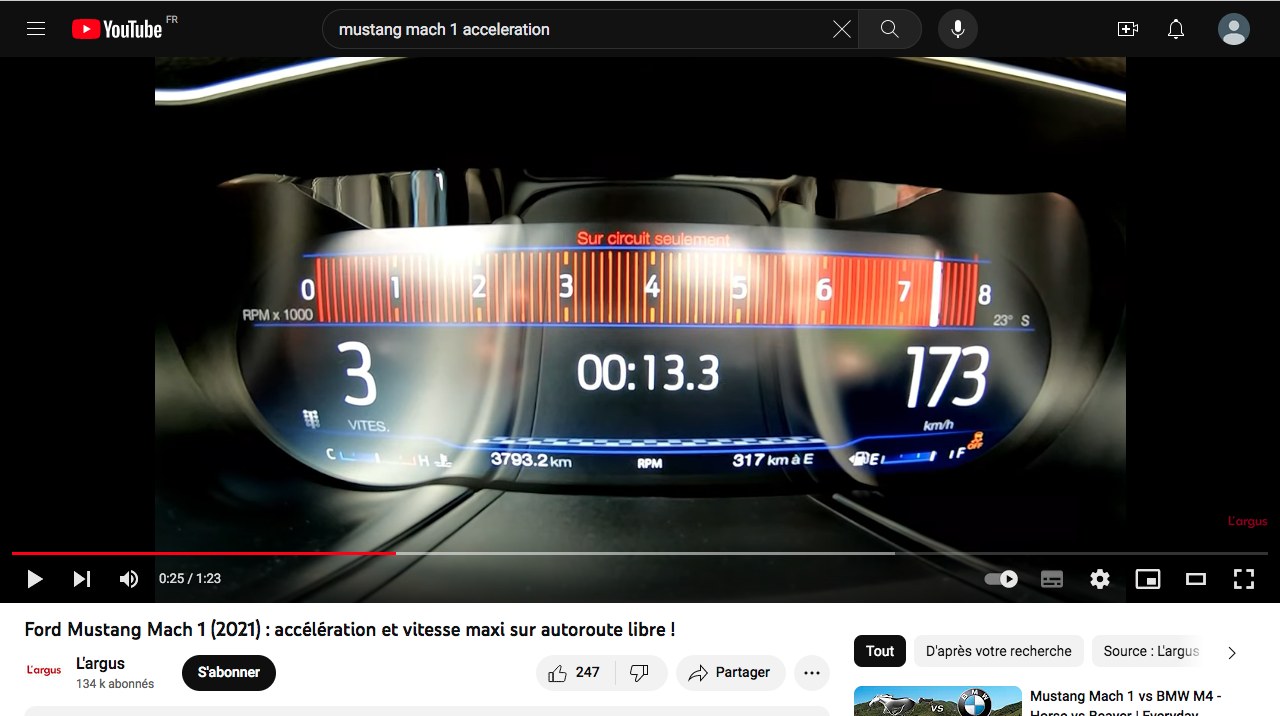Seek on the red video progress bar
The width and height of the screenshot is (1280, 716).
click(x=640, y=553)
